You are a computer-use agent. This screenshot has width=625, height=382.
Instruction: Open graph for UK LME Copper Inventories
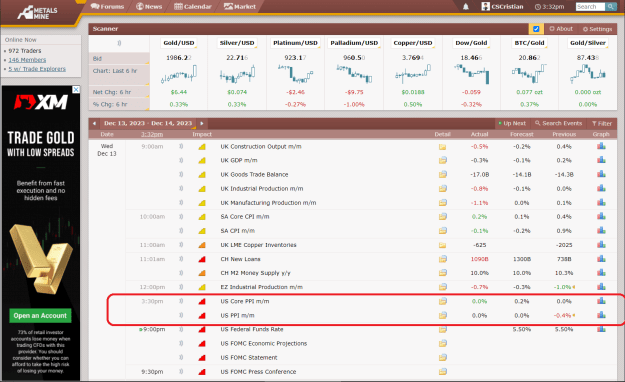coord(601,245)
